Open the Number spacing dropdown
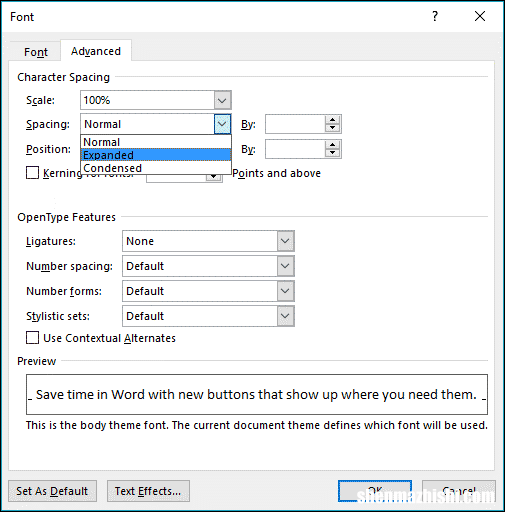Screen dimensions: 505x512 [285, 266]
